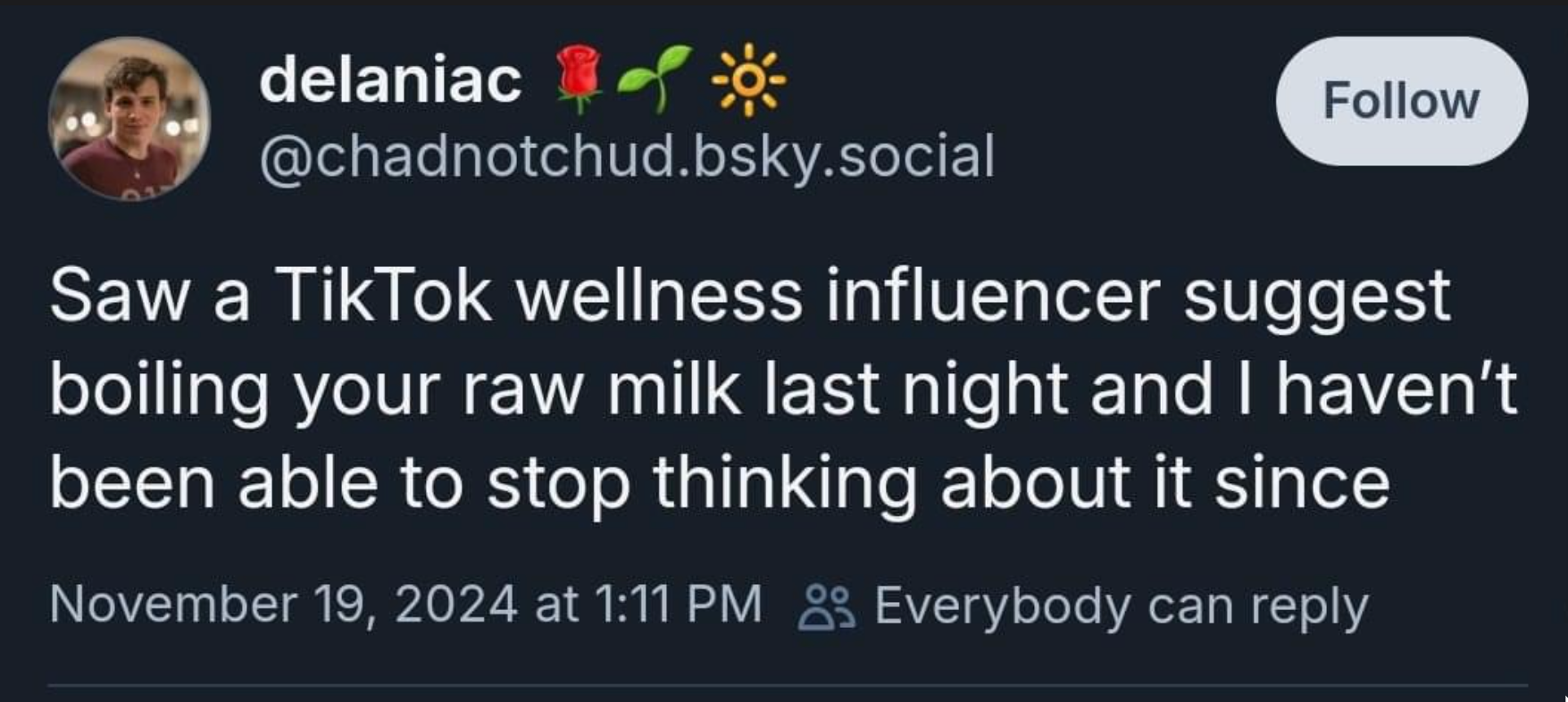The width and height of the screenshot is (1568, 702).
Task: Click the seedling emoji in the name
Action: 660,79
